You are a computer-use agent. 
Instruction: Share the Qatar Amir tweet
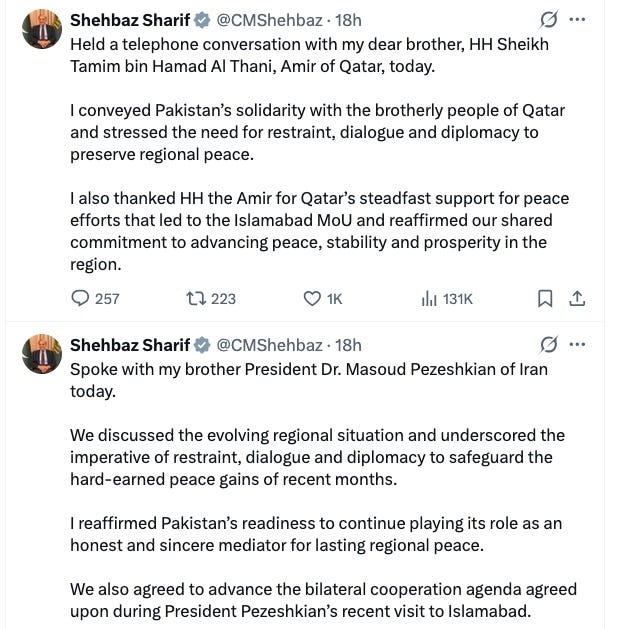[577, 299]
